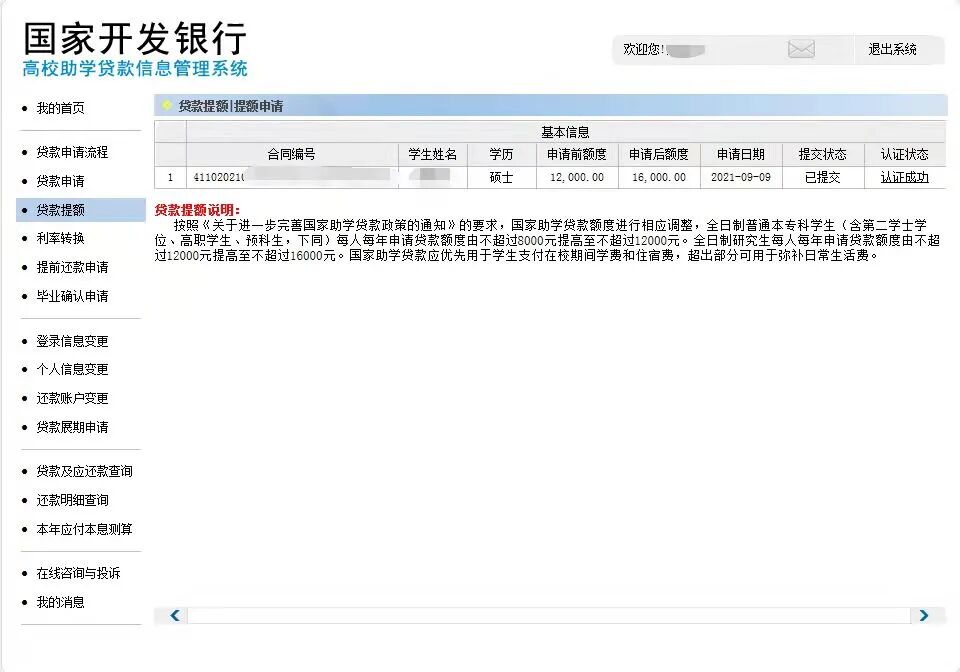This screenshot has height=672, width=960.
Task: Click the 12,000.00 amount cell
Action: [577, 177]
